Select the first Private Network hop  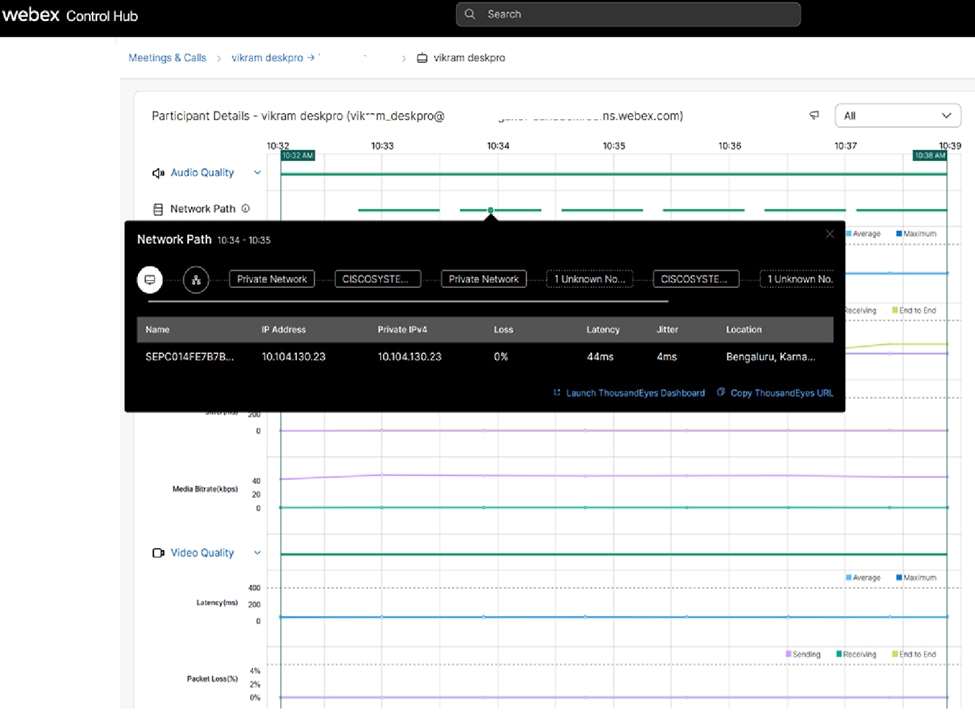(272, 279)
